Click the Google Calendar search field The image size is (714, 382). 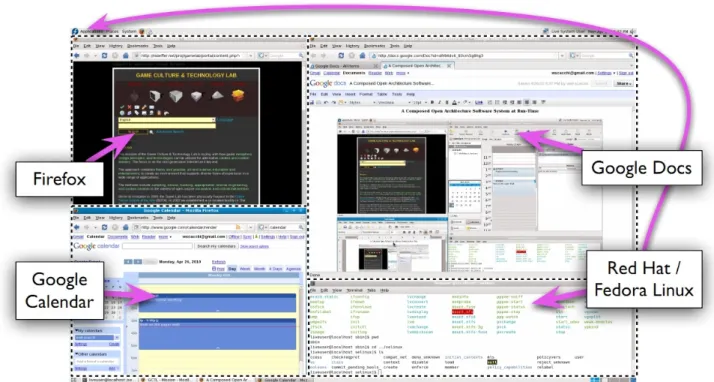click(x=157, y=246)
